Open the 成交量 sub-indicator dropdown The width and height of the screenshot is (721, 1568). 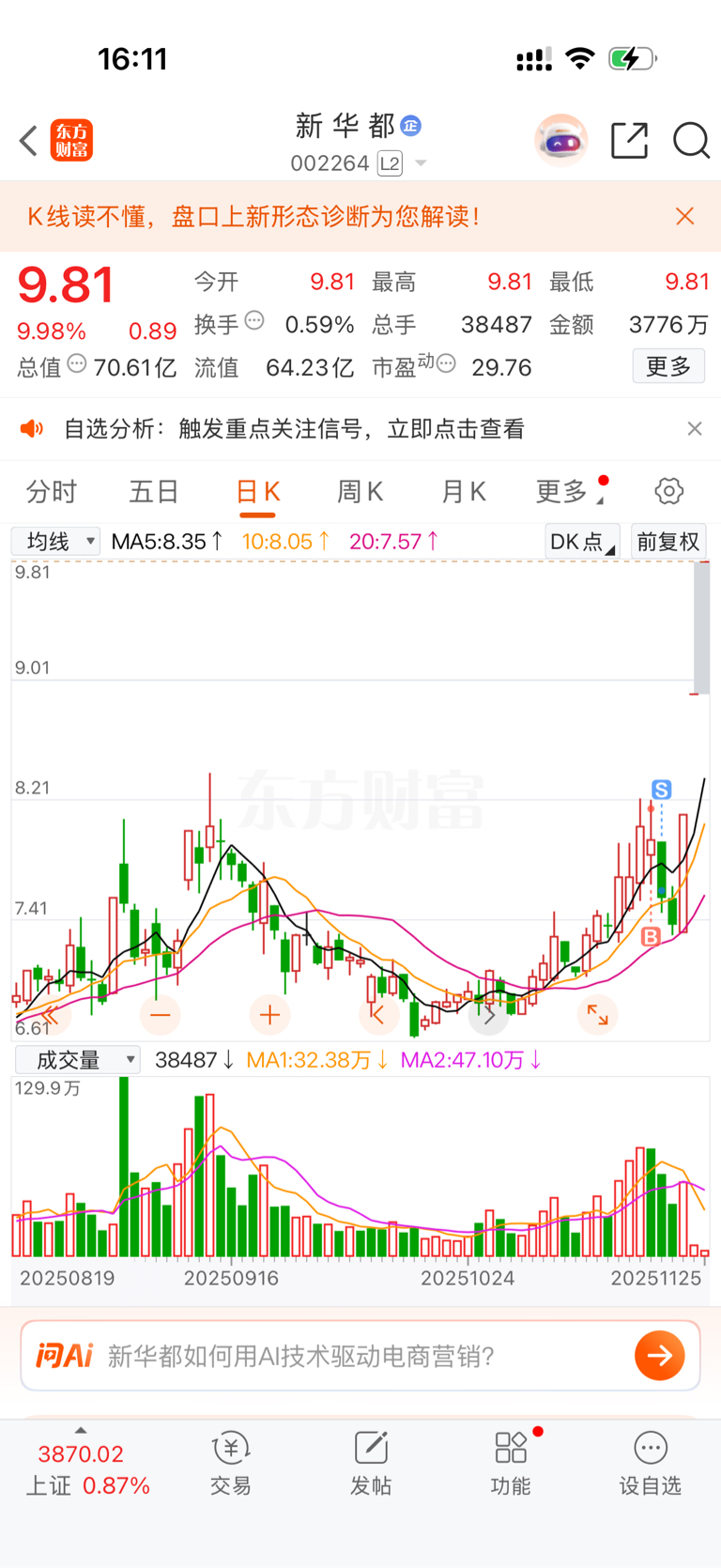[x=77, y=1060]
